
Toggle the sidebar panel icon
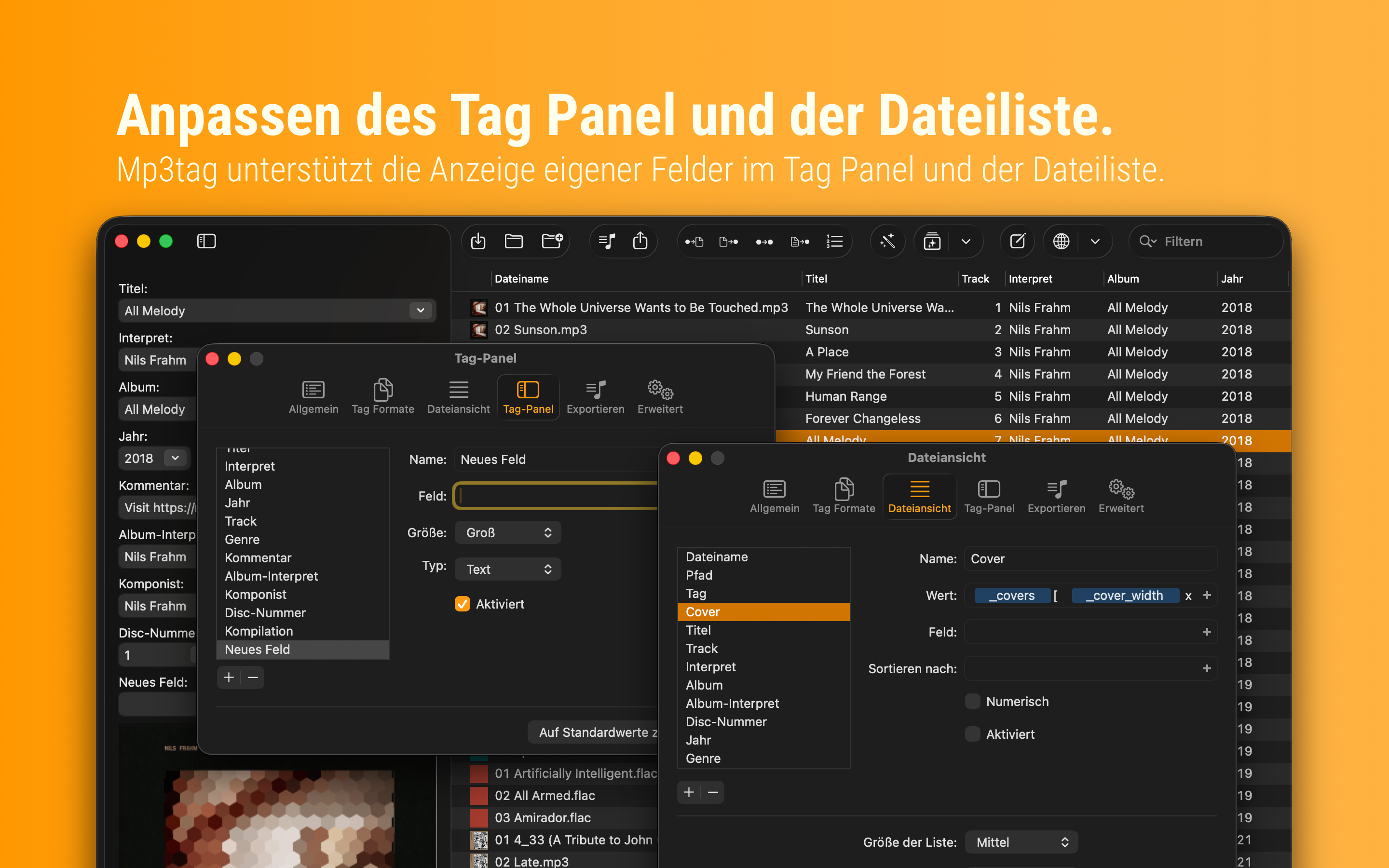206,241
